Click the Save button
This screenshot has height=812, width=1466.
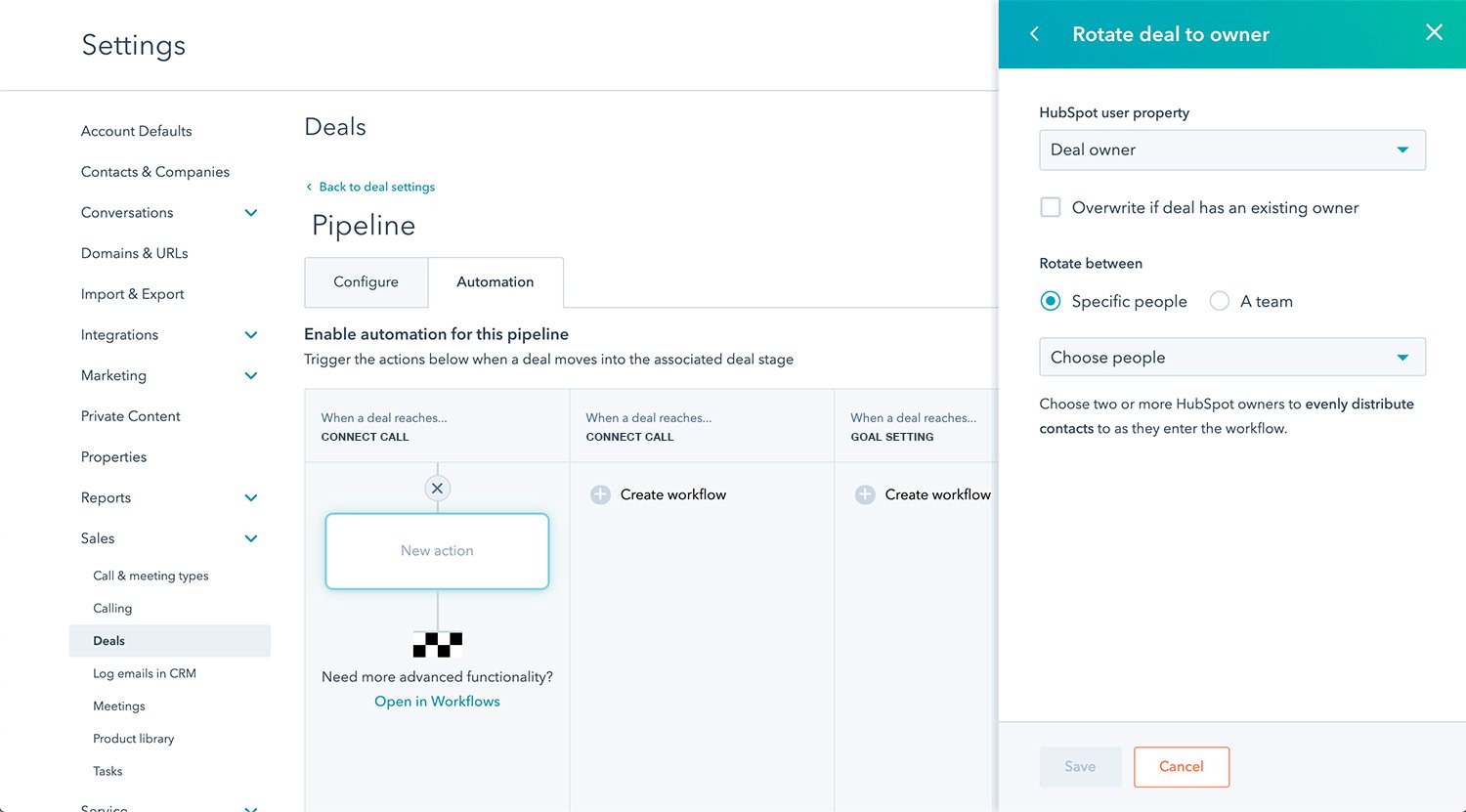point(1080,767)
